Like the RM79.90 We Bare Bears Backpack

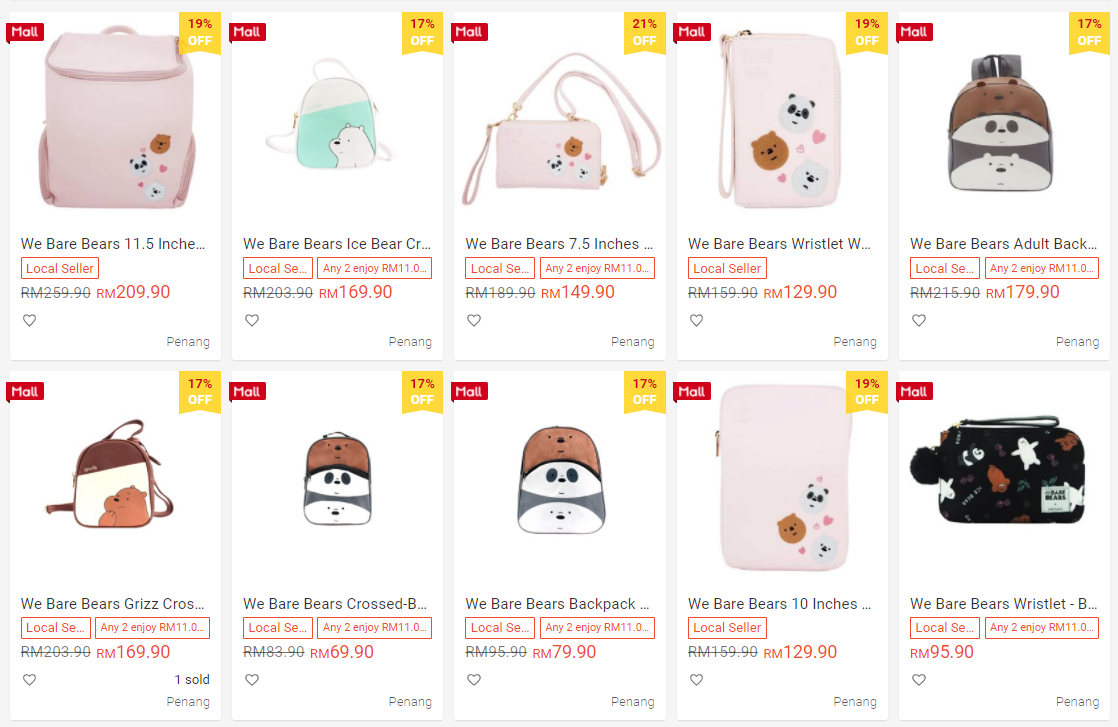pyautogui.click(x=474, y=680)
